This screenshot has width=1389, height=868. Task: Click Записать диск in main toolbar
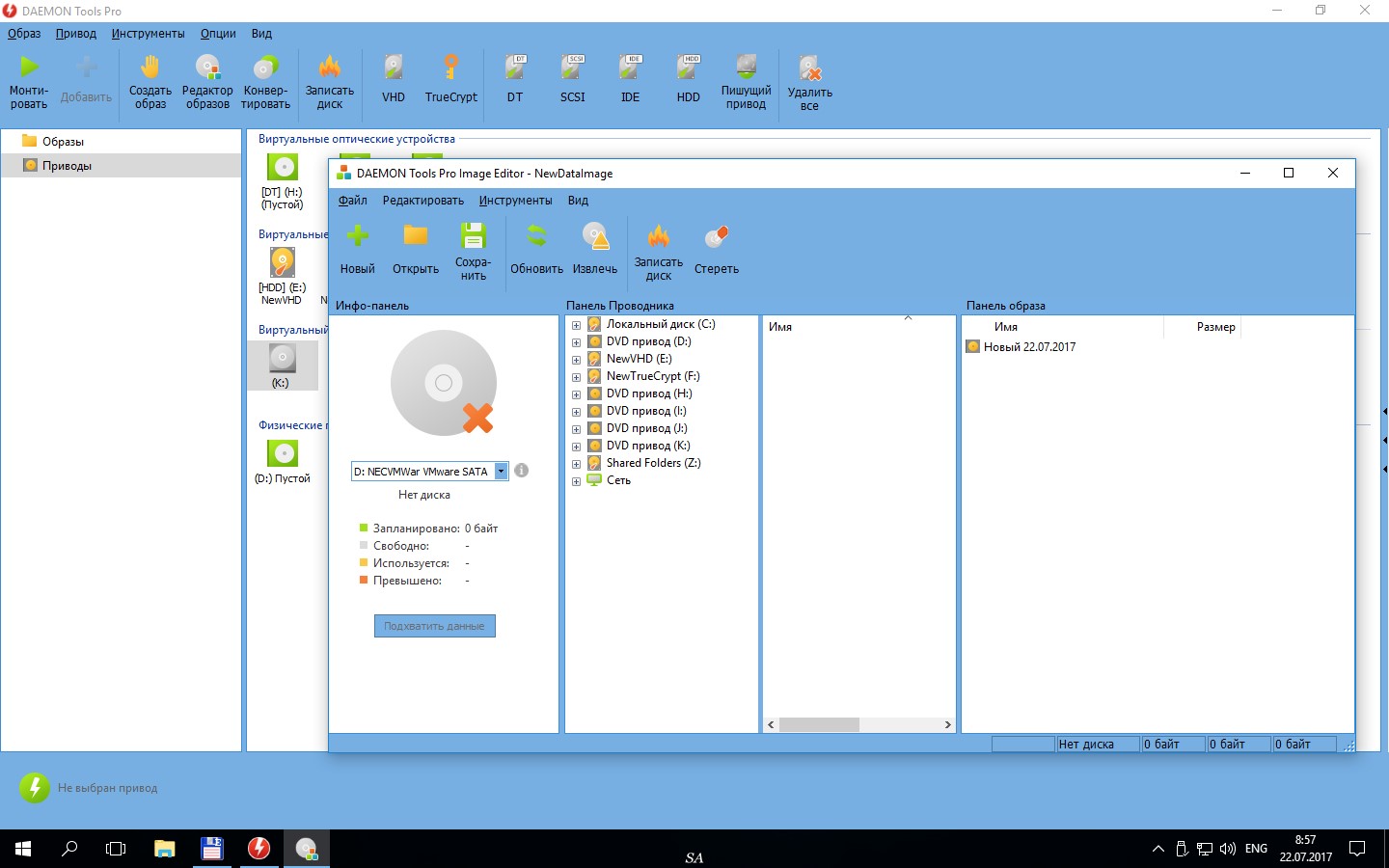330,81
